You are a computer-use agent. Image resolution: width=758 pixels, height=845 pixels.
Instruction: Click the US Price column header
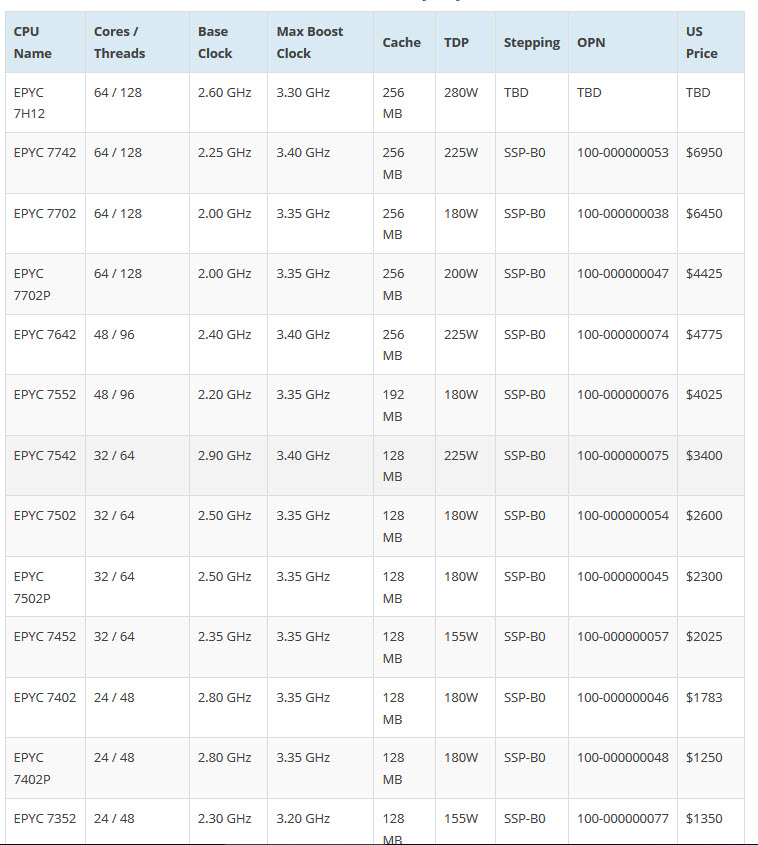[x=711, y=43]
